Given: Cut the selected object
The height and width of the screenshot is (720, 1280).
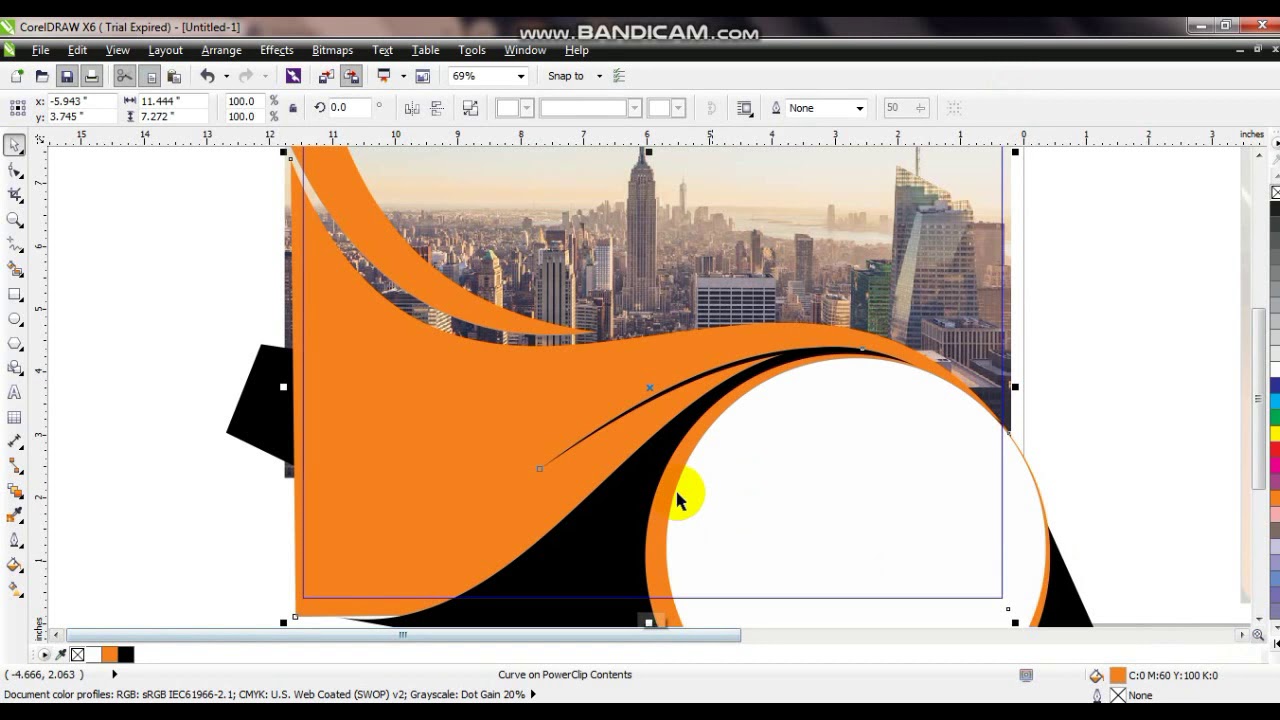Looking at the screenshot, I should click(124, 76).
